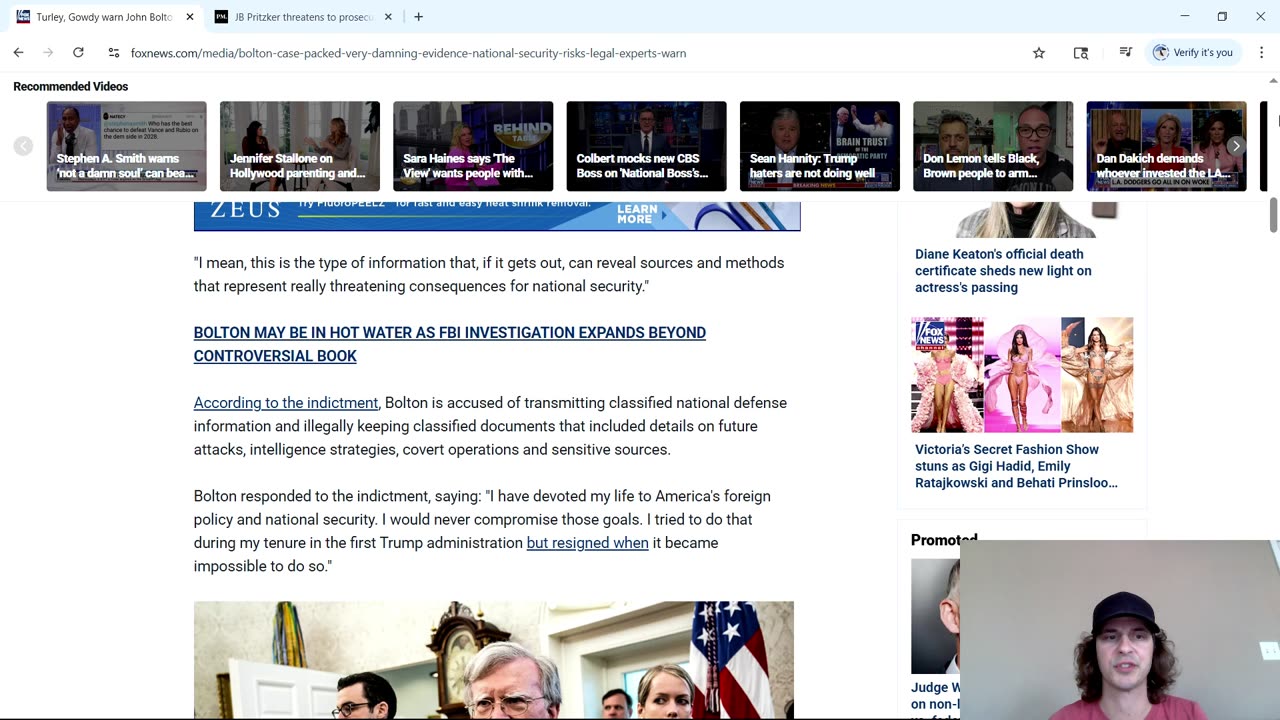Open Sean Hannity: Trump haters video

(x=820, y=146)
